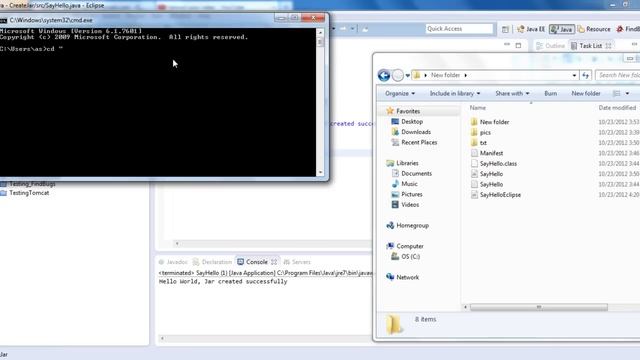Select the SayHello.class file
640x360 pixels.
(x=498, y=164)
